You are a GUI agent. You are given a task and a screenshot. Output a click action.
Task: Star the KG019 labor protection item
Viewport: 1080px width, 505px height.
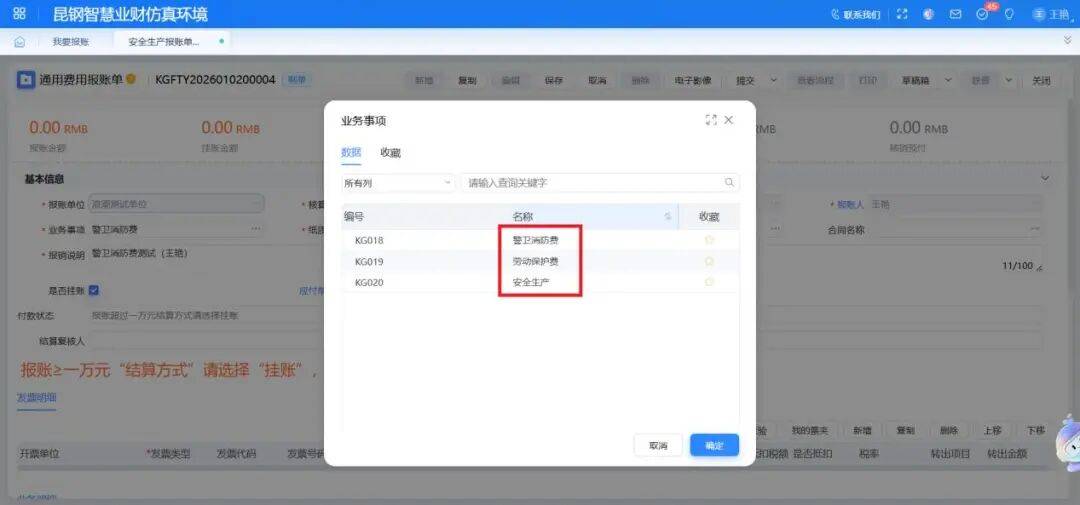pyautogui.click(x=709, y=261)
